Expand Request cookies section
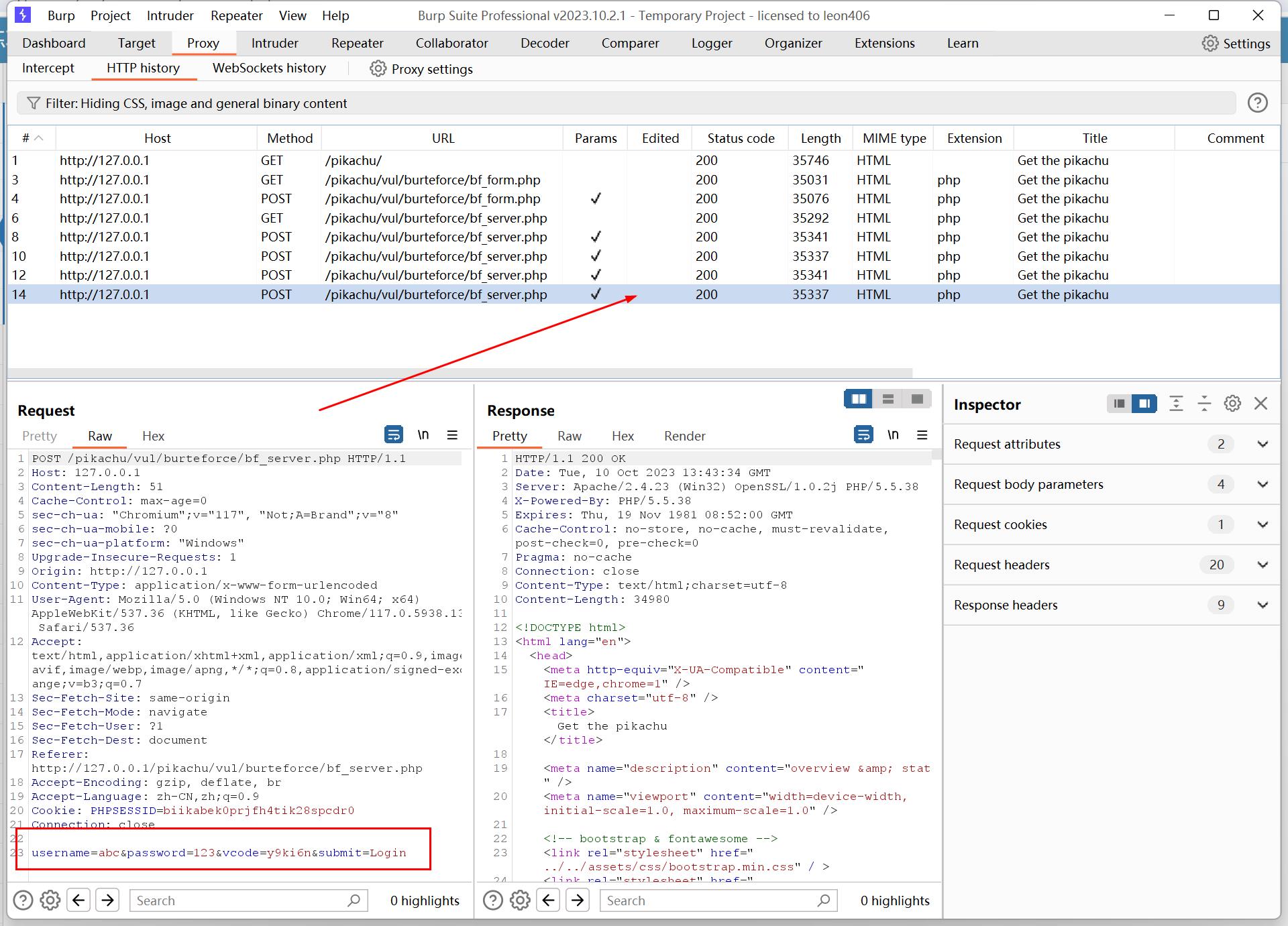This screenshot has height=926, width=1288. tap(1263, 524)
